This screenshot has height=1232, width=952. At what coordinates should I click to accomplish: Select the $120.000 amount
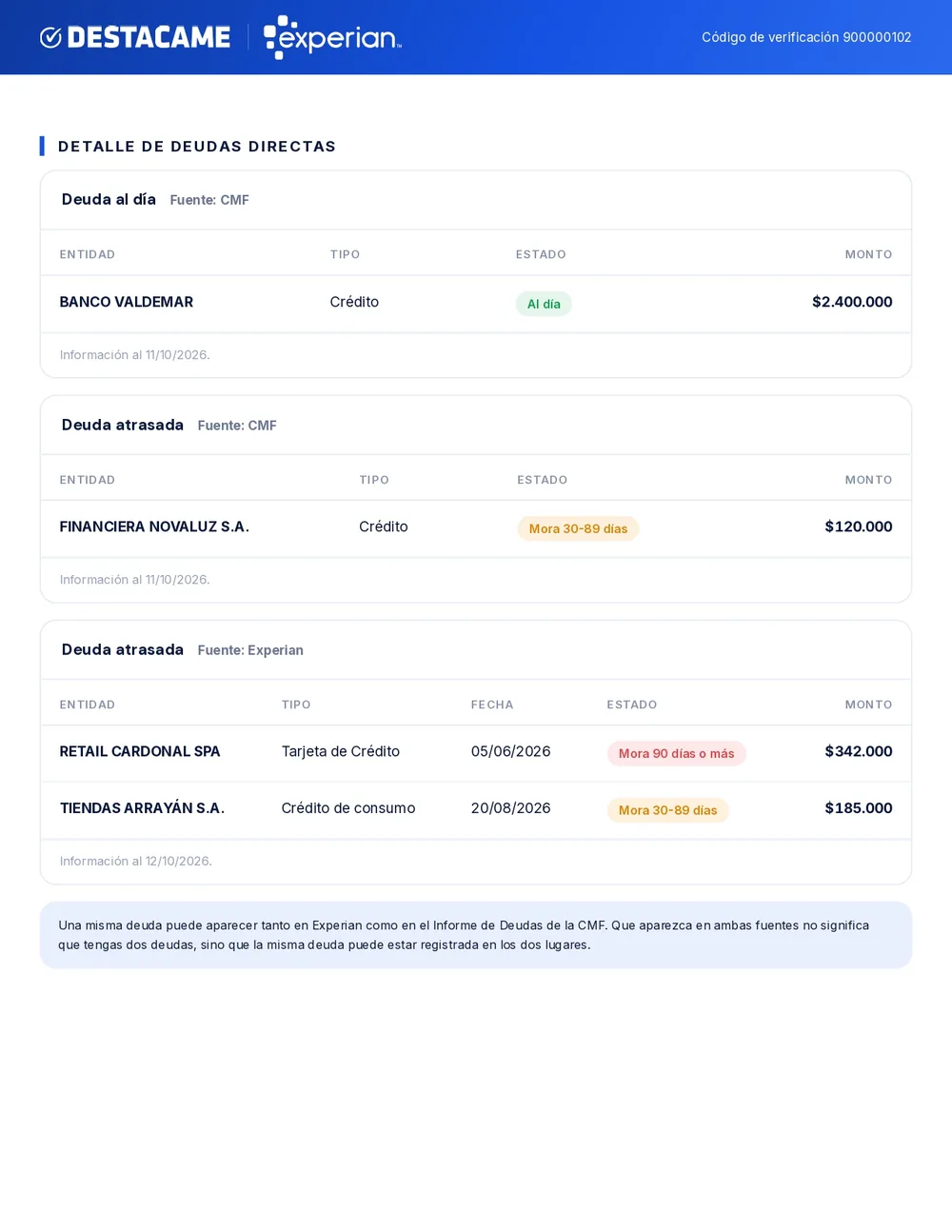tap(859, 527)
